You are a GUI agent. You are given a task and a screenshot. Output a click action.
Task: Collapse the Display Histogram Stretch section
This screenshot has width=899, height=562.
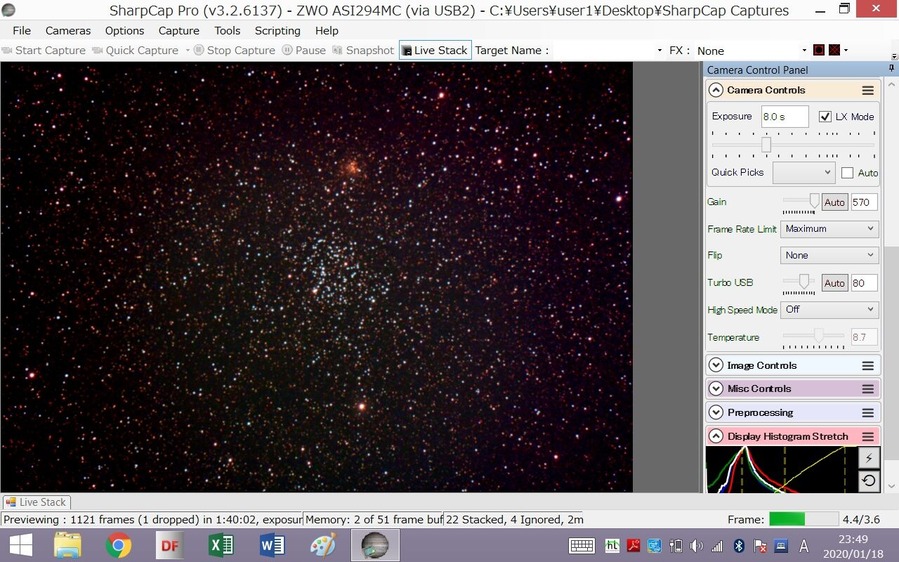point(716,436)
